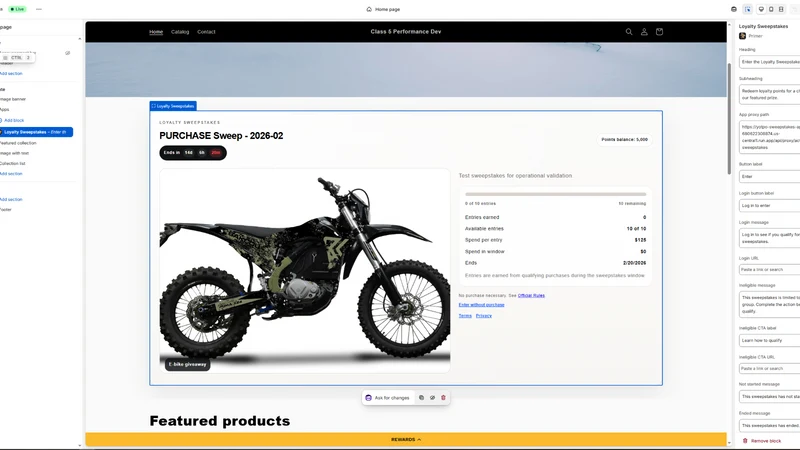The height and width of the screenshot is (450, 800).
Task: Open the three-dot more actions menu
Action: [39, 9]
